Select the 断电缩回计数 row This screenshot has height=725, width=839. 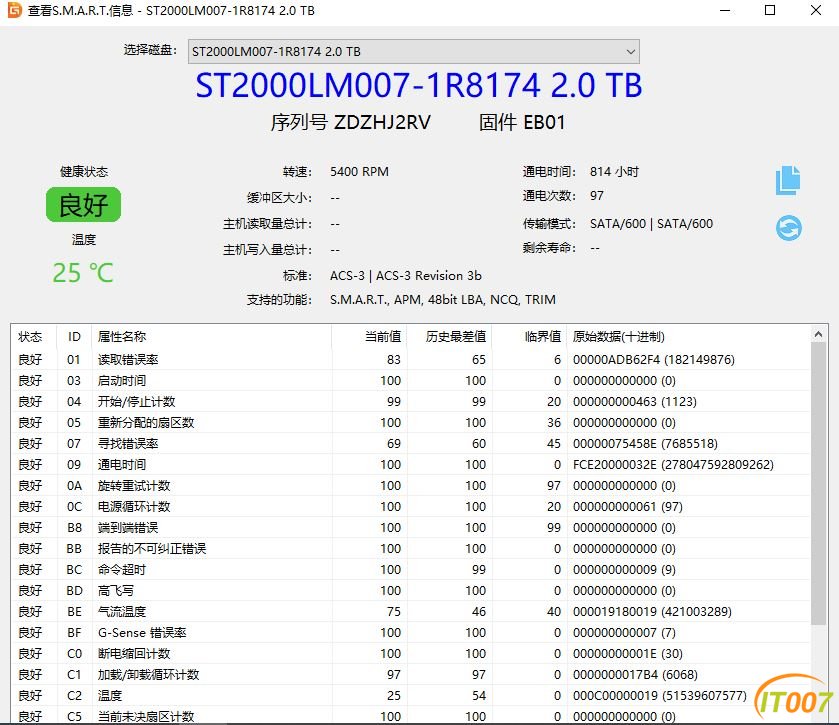[x=410, y=653]
